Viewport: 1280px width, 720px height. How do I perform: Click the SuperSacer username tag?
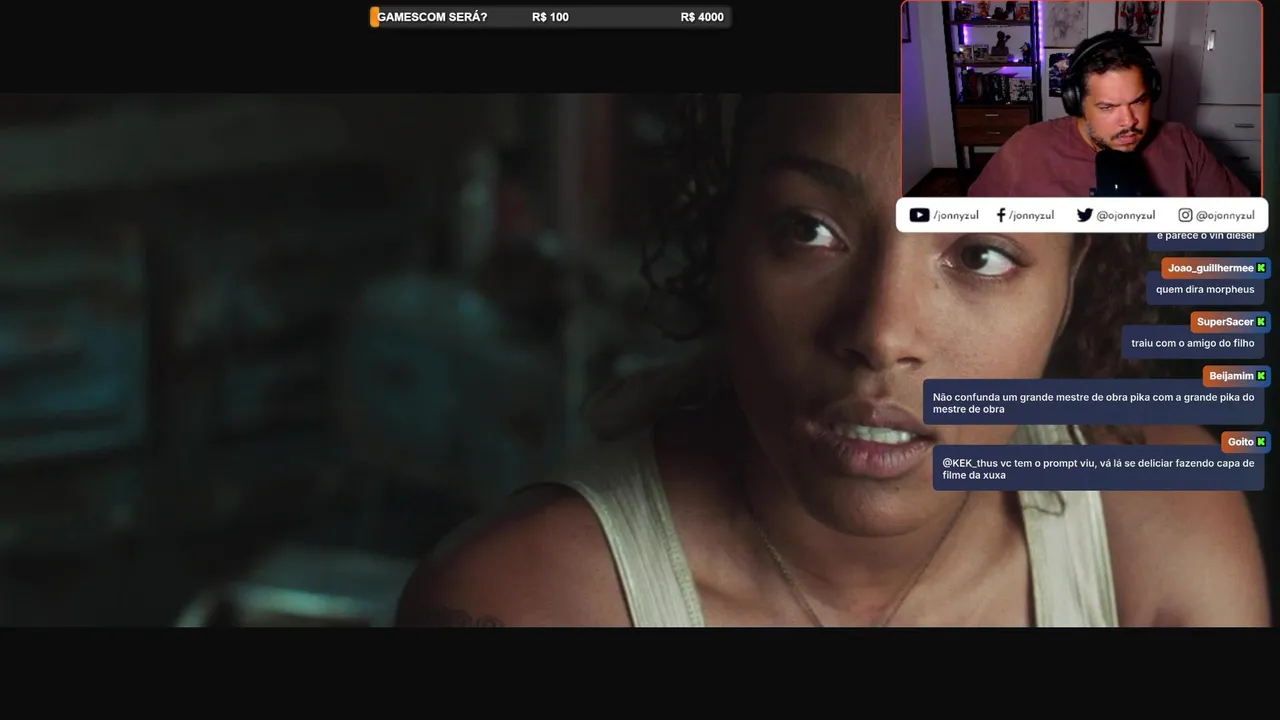tap(1231, 322)
